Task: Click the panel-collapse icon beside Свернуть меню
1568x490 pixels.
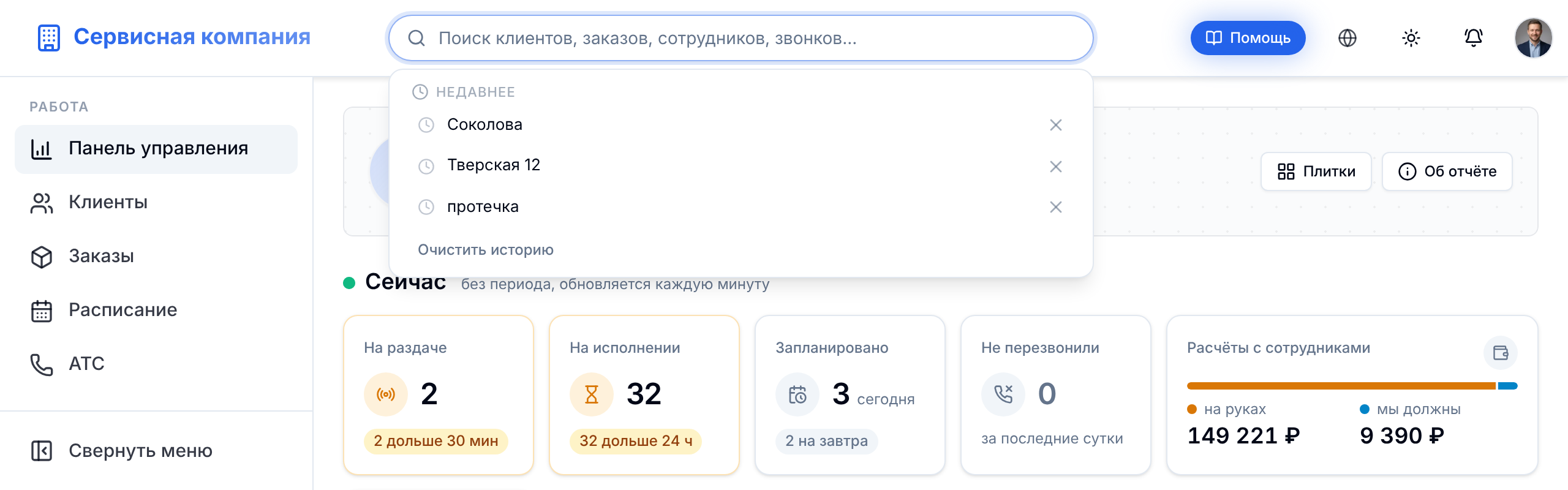Action: (42, 451)
